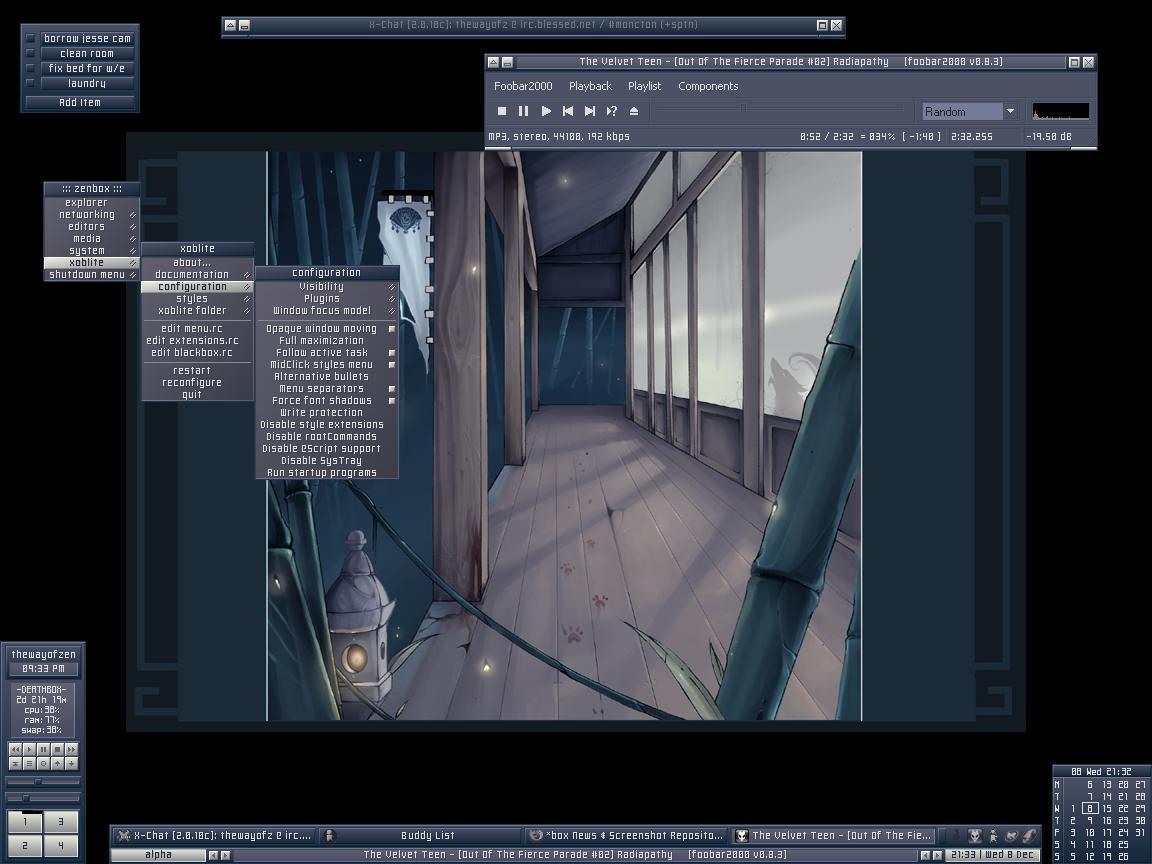
Task: Open the Playback menu
Action: coord(590,86)
